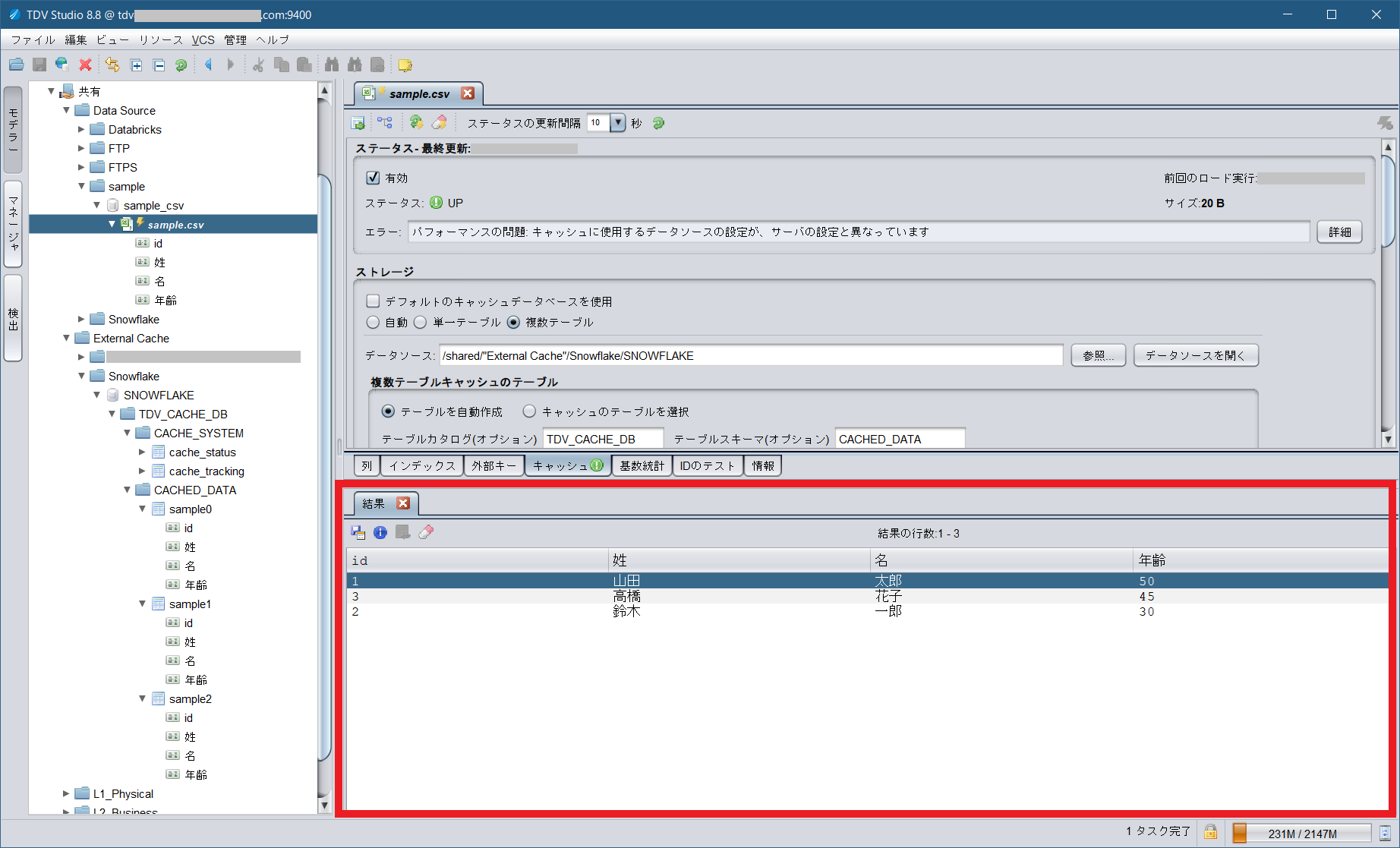Enable デフォルトのキャッシュデータベースを使用 checkbox
Screen dimensions: 1400x848
[373, 301]
